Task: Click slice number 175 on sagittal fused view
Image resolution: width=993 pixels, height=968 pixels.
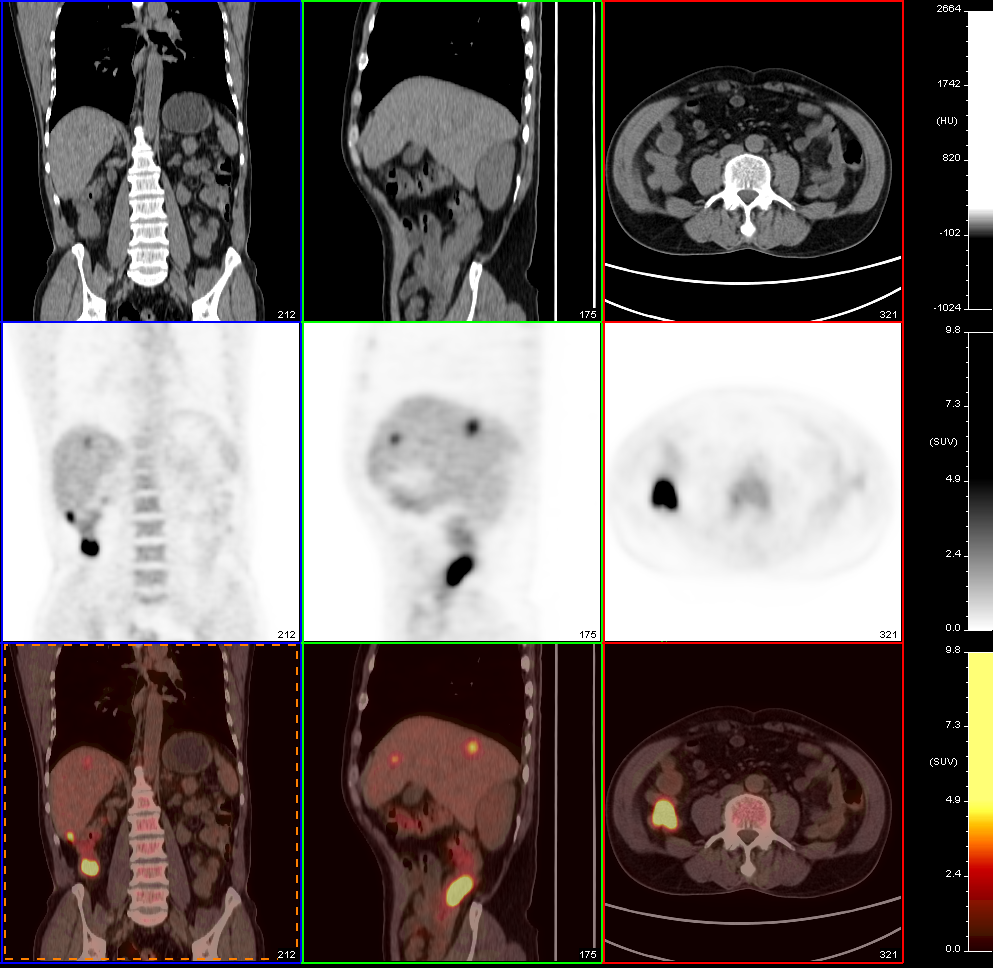Action: click(588, 954)
